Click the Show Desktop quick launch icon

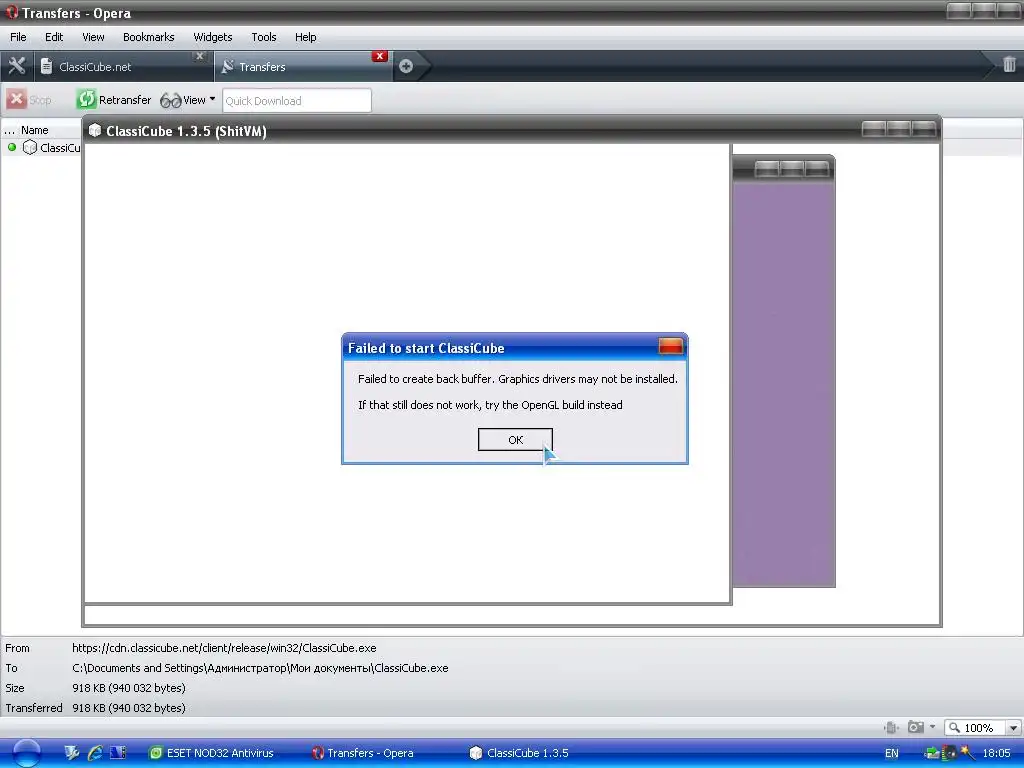click(x=118, y=753)
